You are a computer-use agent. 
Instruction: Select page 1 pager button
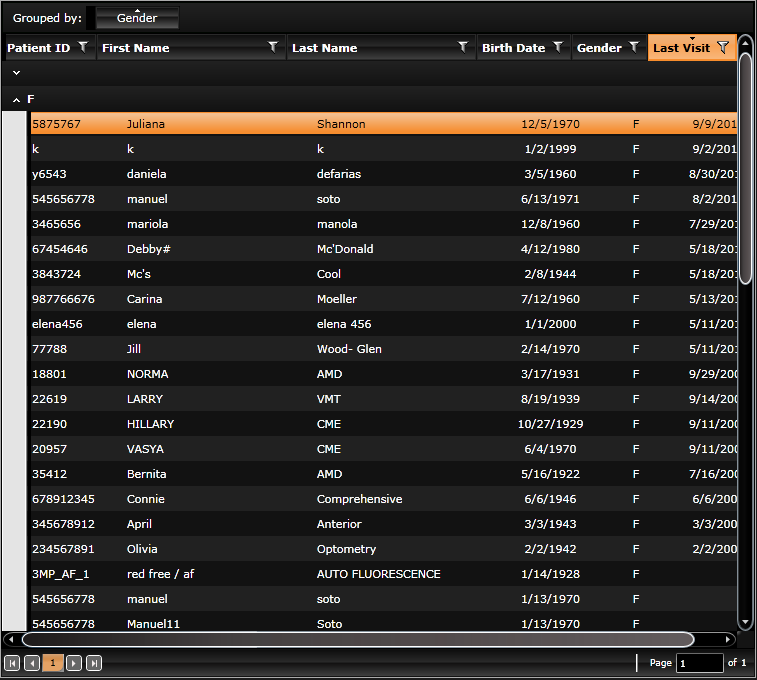click(x=53, y=663)
